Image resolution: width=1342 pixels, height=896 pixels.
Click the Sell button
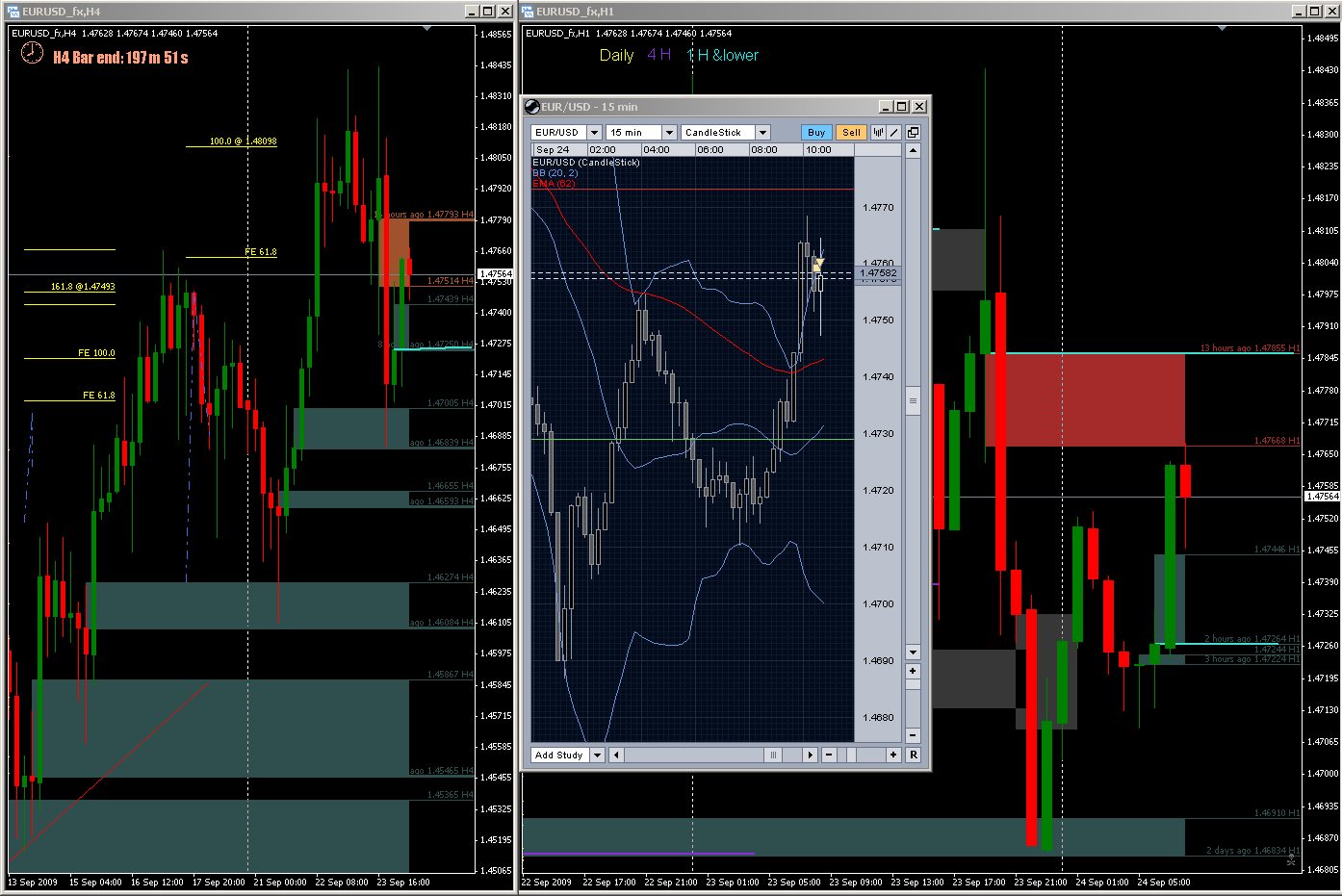[851, 133]
